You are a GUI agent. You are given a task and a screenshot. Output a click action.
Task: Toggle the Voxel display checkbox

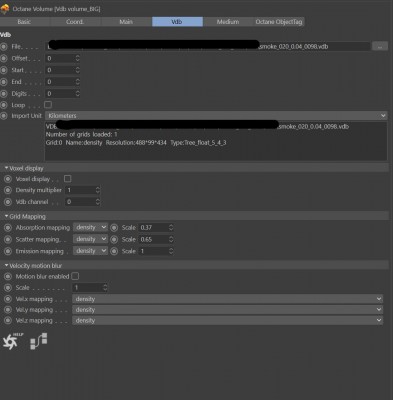(x=68, y=179)
